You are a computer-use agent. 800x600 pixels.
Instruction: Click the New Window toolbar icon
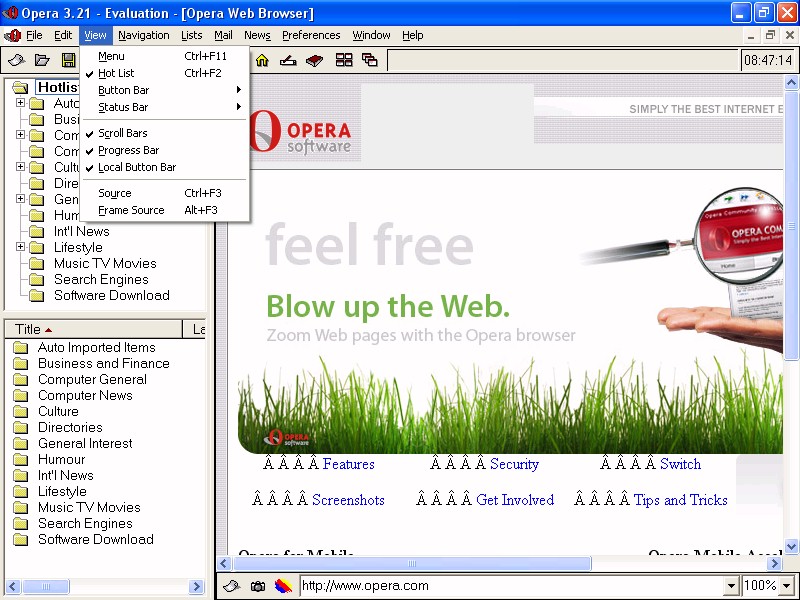pos(16,60)
